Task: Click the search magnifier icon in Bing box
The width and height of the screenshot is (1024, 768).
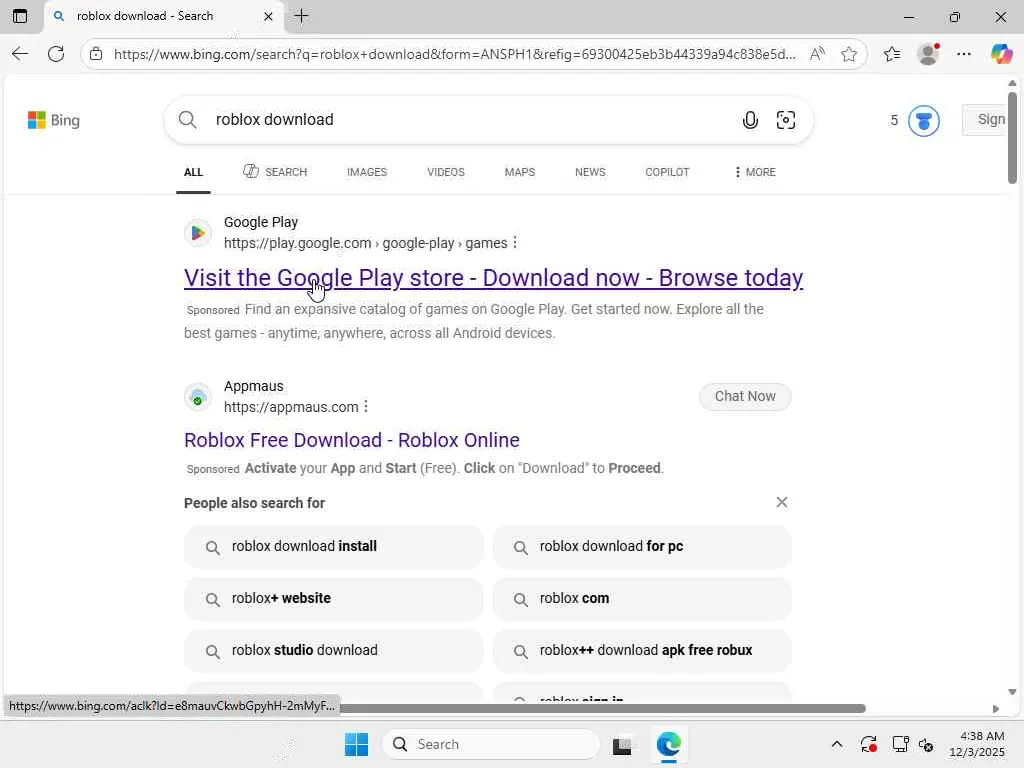Action: coord(187,120)
